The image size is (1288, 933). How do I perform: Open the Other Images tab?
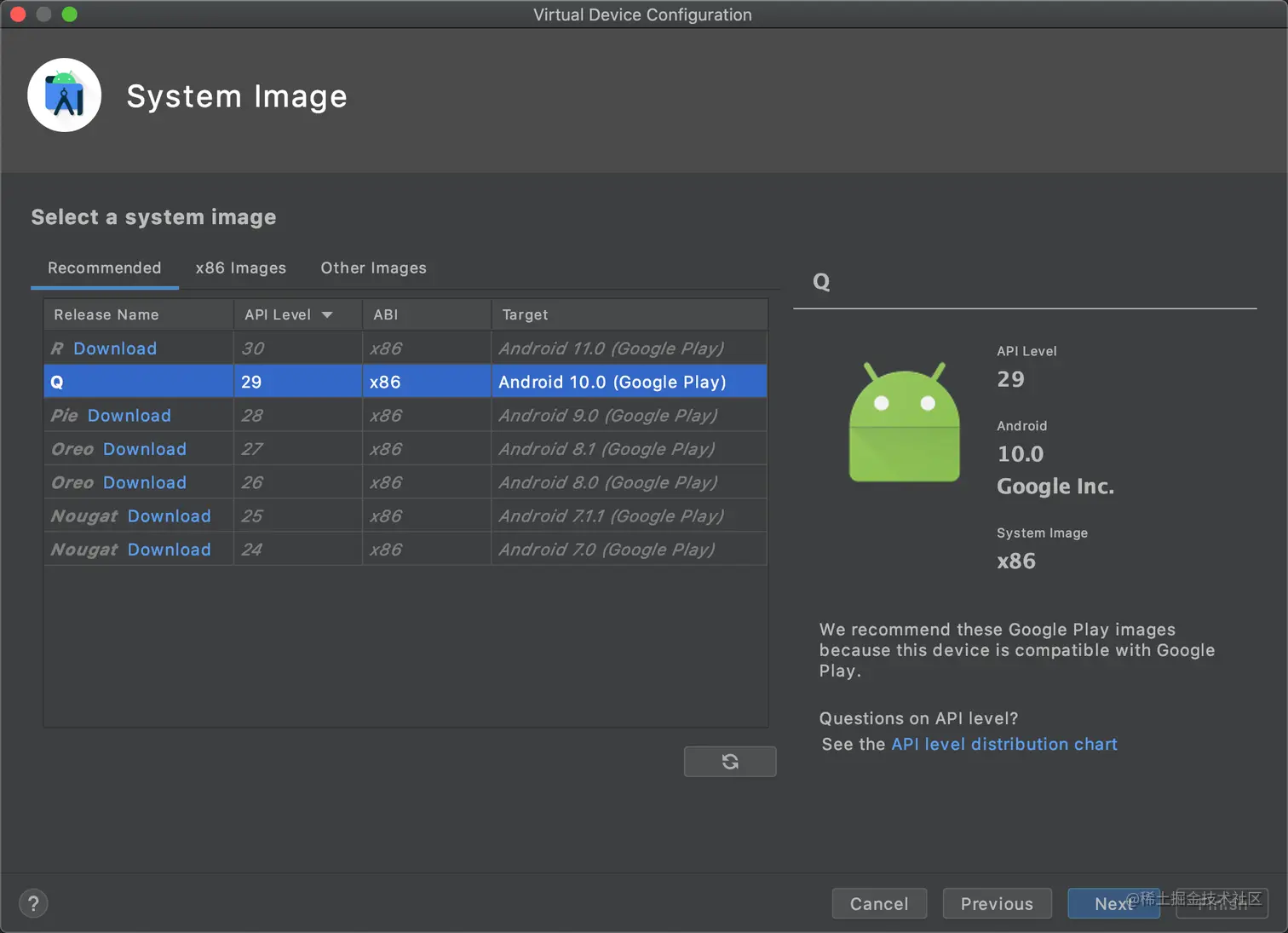point(373,268)
